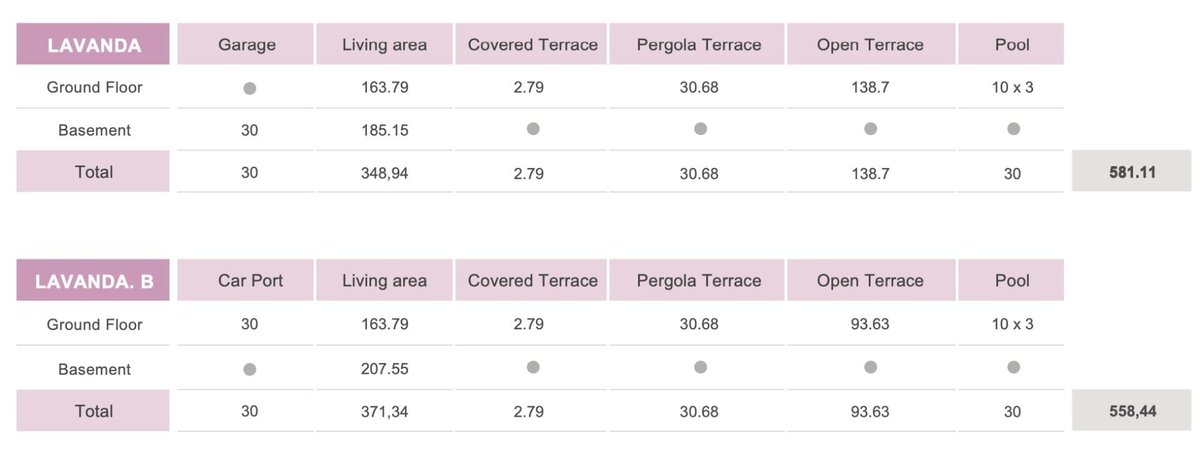Image resolution: width=1200 pixels, height=473 pixels.
Task: Select the LAVANDA. B table title cell
Action: click(93, 281)
